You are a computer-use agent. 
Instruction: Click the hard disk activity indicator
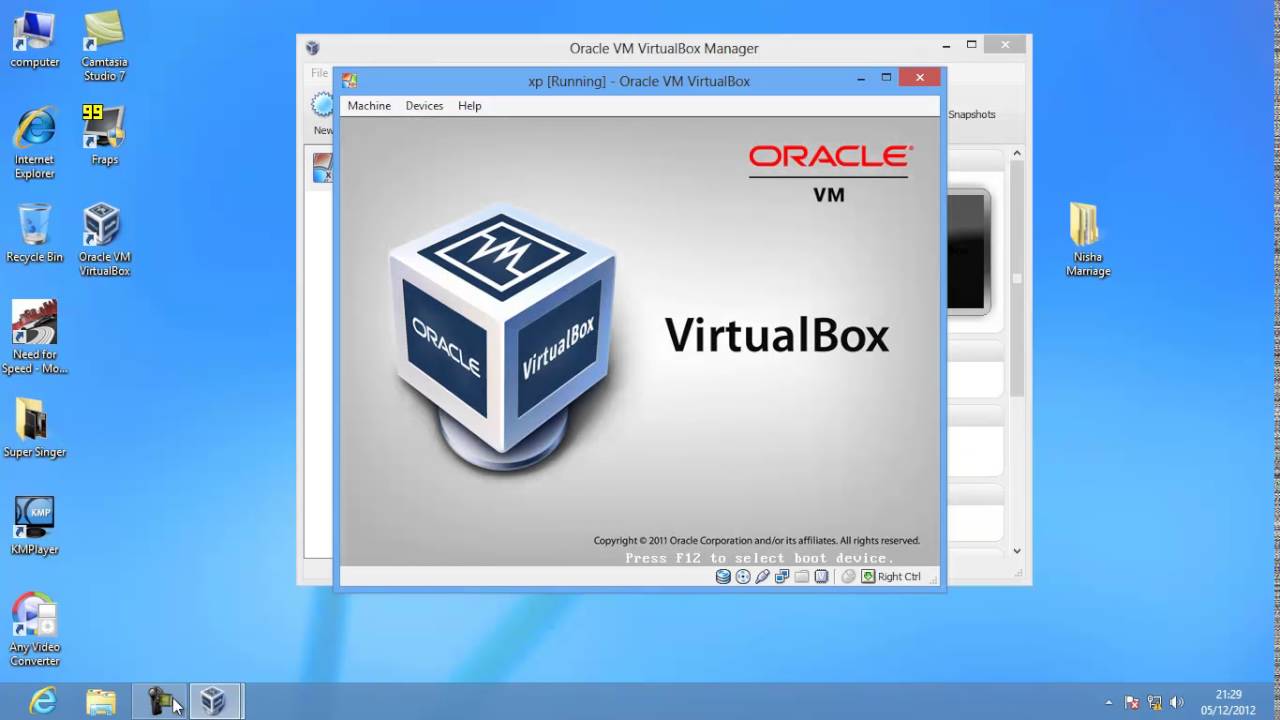coord(723,576)
